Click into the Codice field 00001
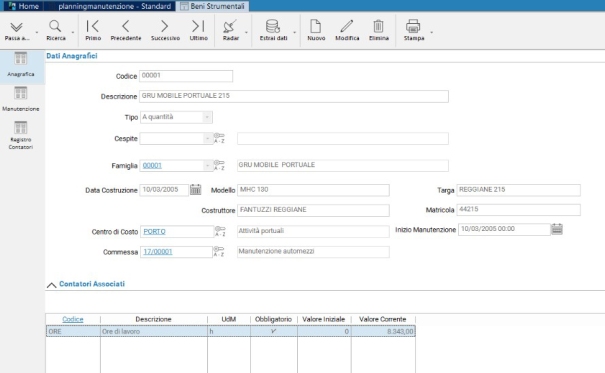 [186, 76]
